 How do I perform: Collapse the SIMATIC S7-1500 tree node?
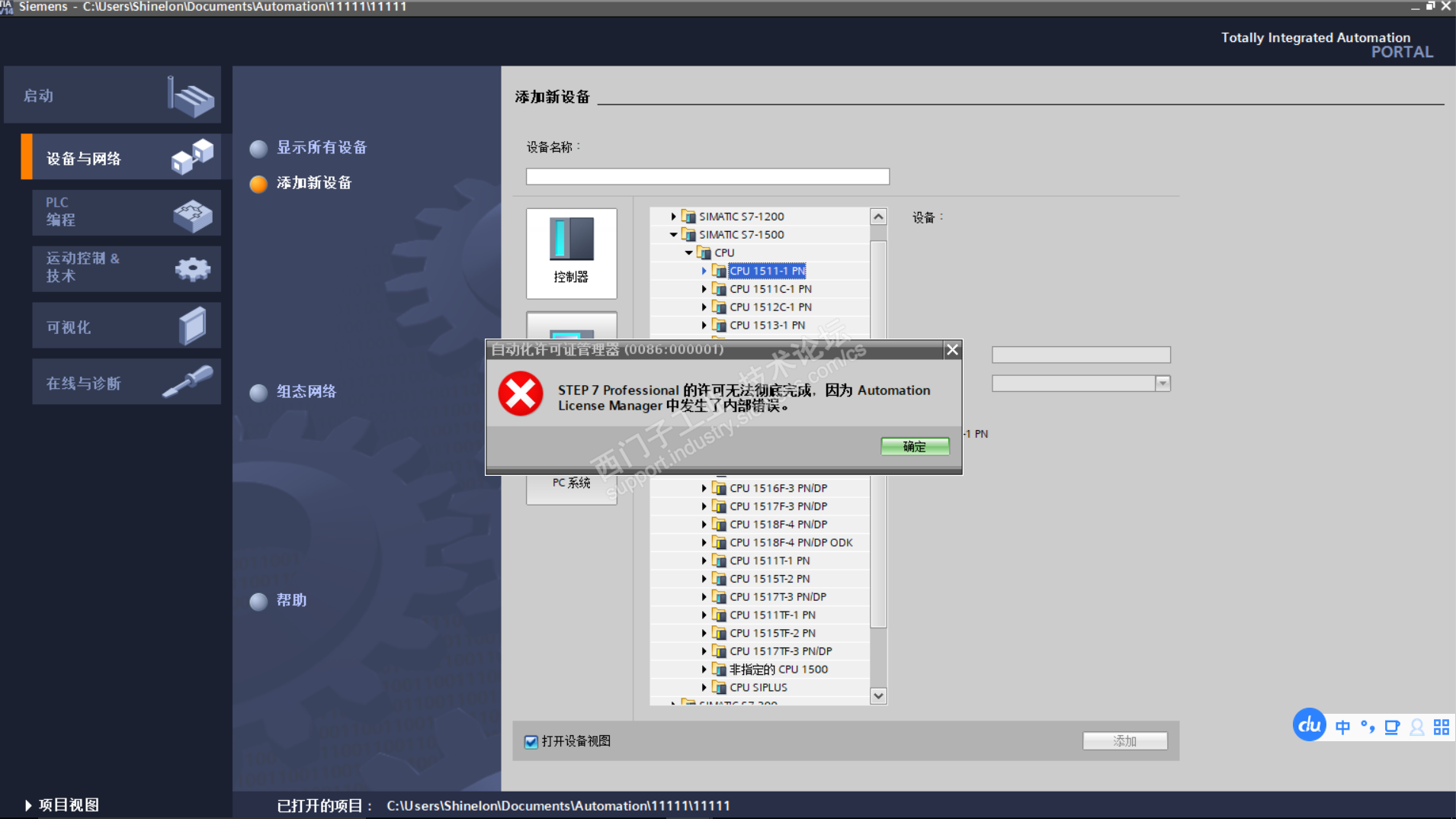pyautogui.click(x=673, y=235)
